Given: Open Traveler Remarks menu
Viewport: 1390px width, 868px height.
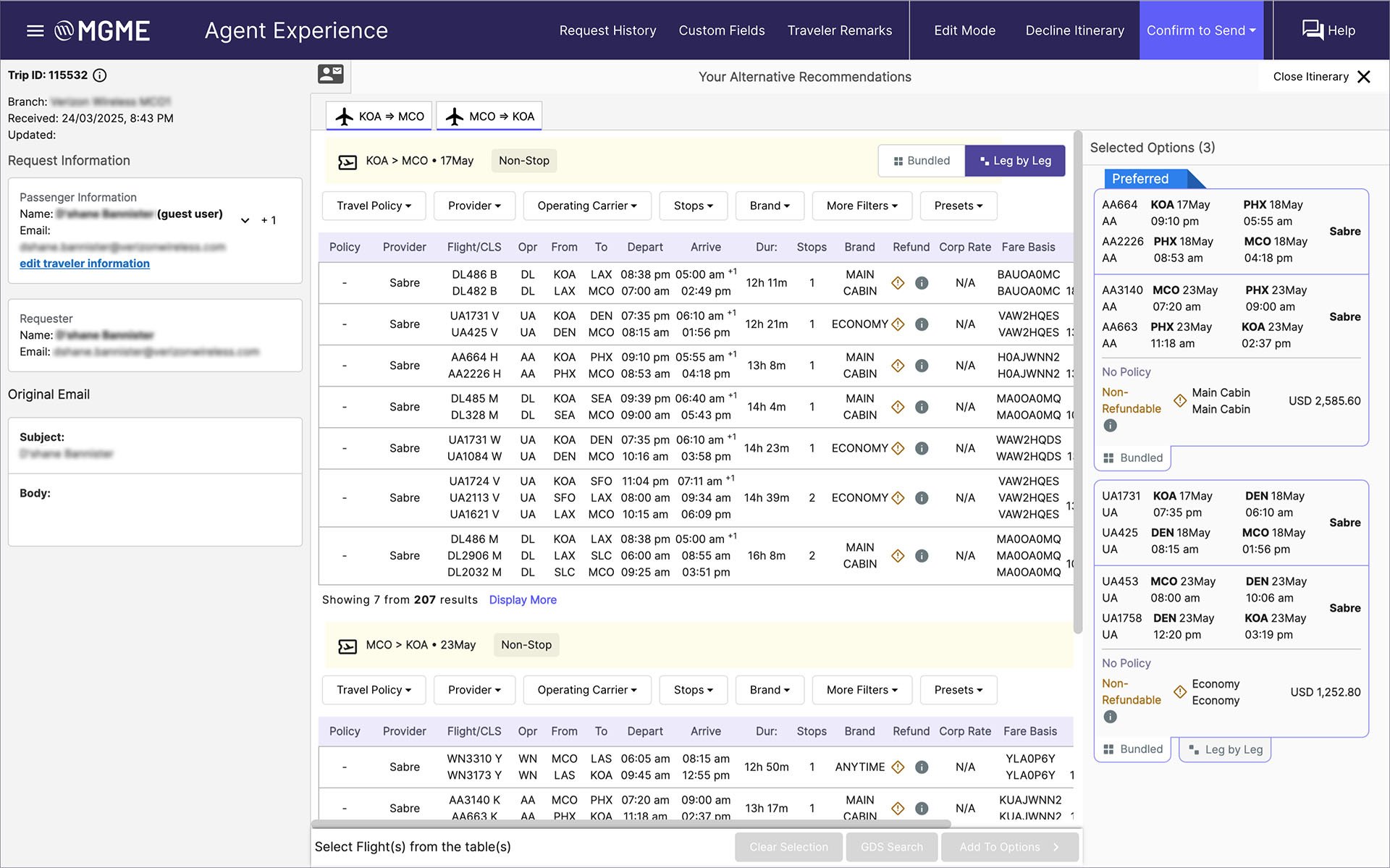Looking at the screenshot, I should click(x=840, y=30).
